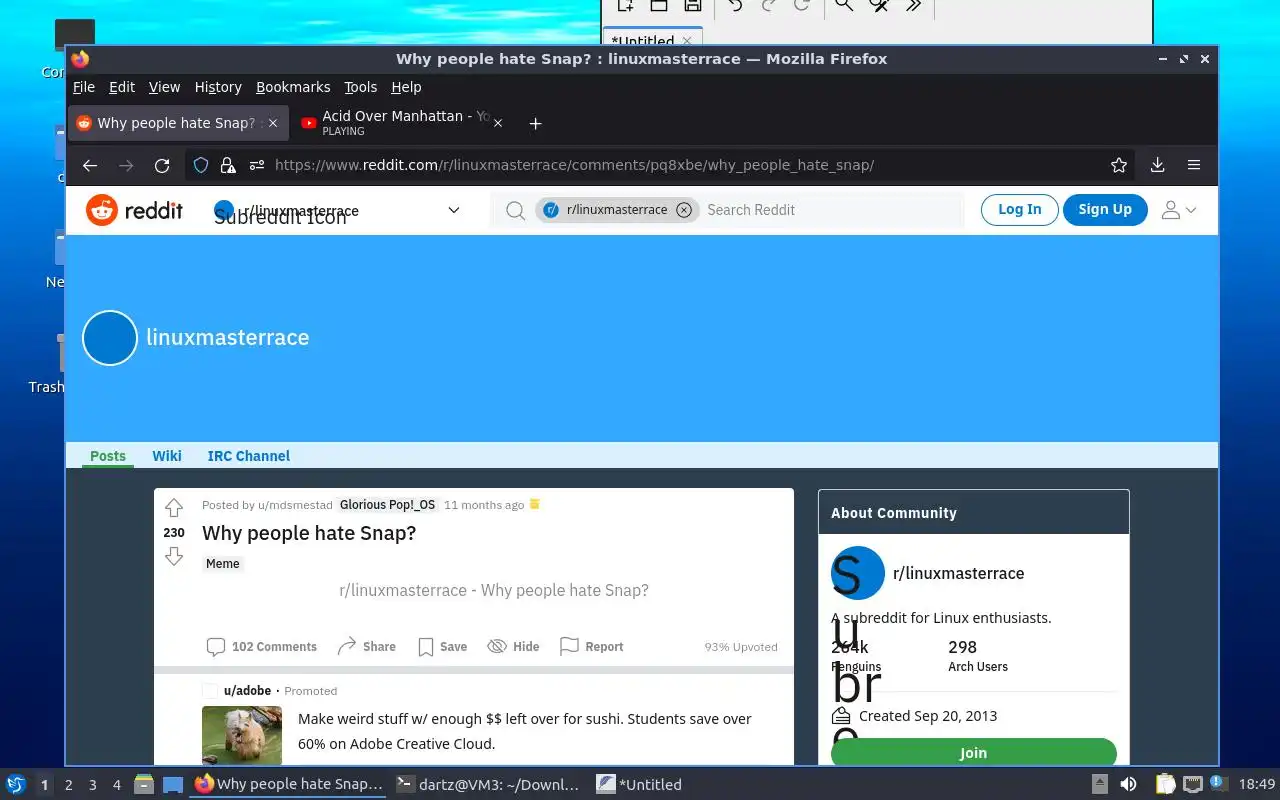This screenshot has width=1280, height=800.
Task: Click the network status tray icon
Action: pos(1192,784)
